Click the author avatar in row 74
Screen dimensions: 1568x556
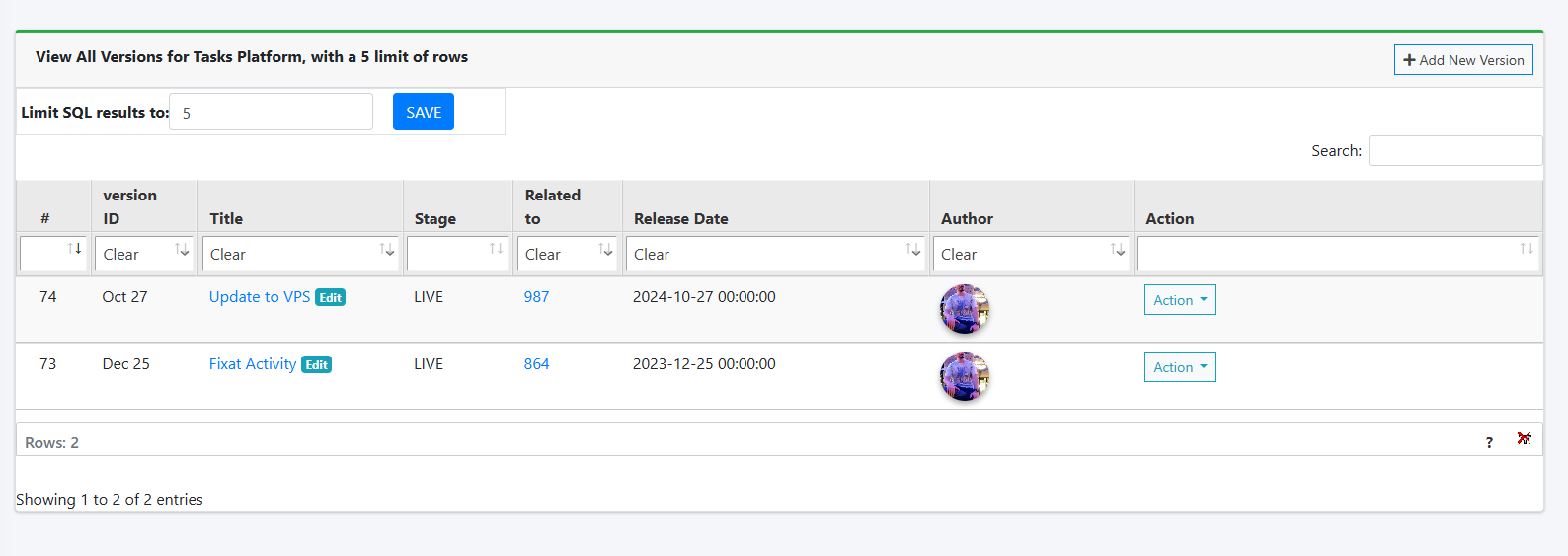965,309
